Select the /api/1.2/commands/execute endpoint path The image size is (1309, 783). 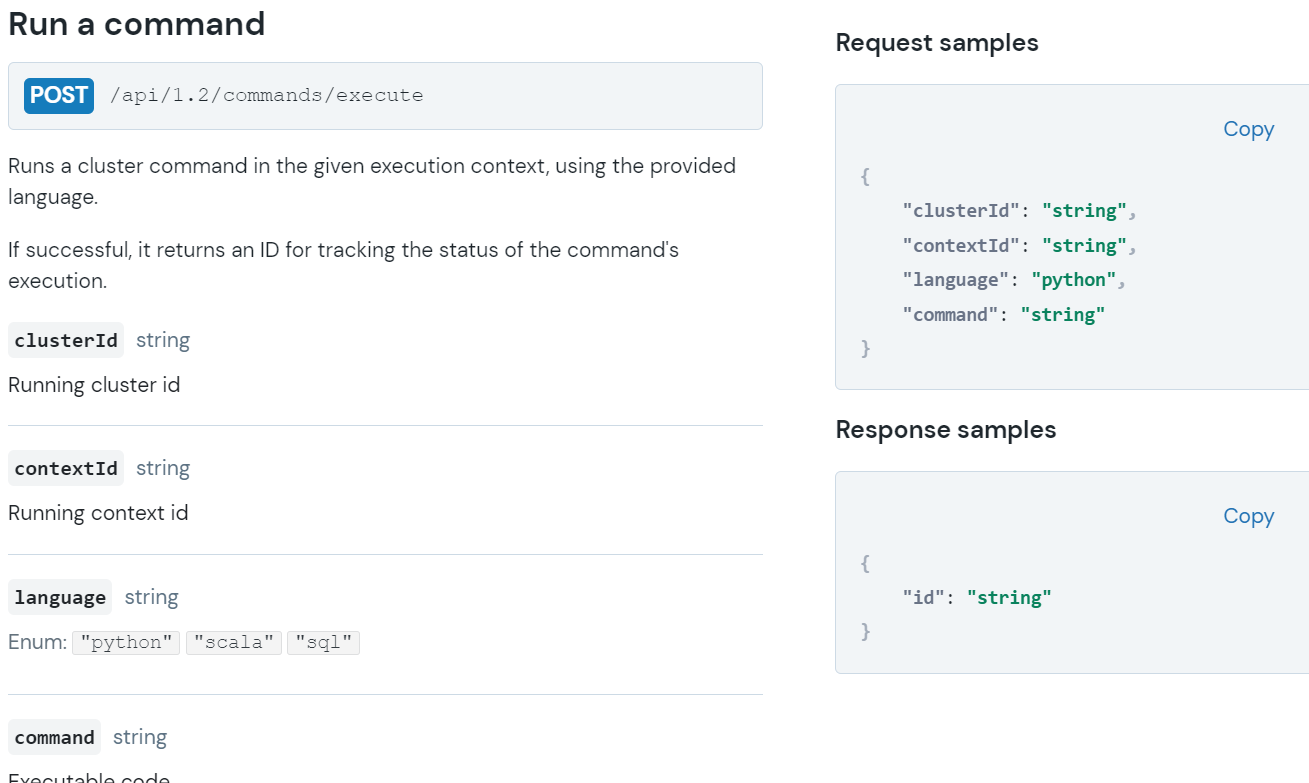pyautogui.click(x=266, y=96)
